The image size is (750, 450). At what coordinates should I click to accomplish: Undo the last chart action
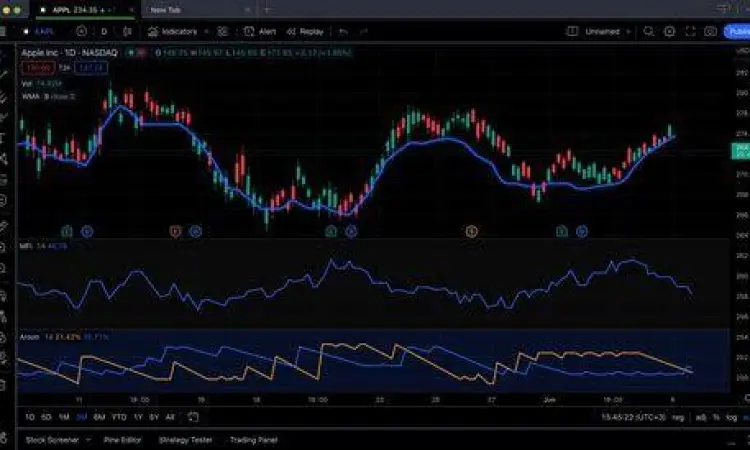point(343,32)
